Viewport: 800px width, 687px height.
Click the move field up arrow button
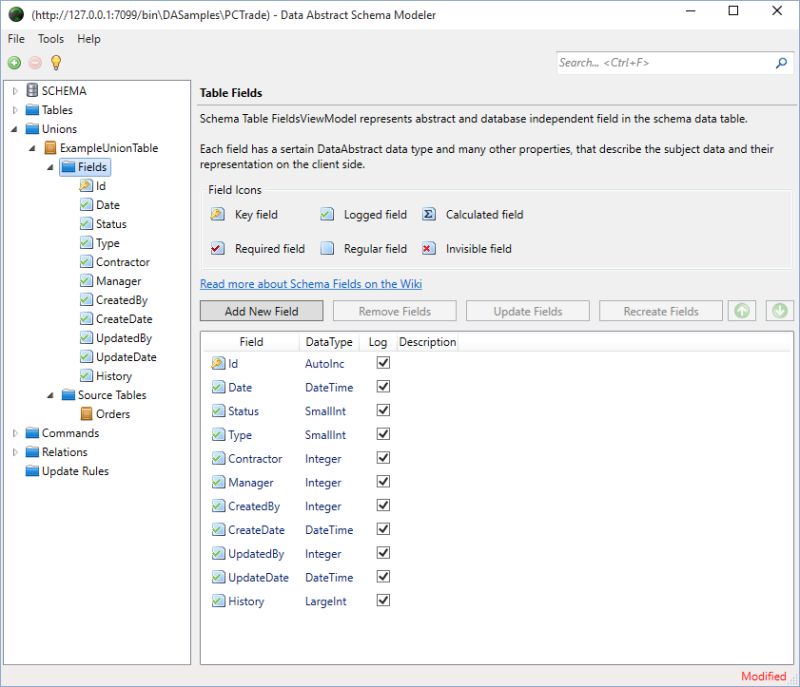[742, 311]
